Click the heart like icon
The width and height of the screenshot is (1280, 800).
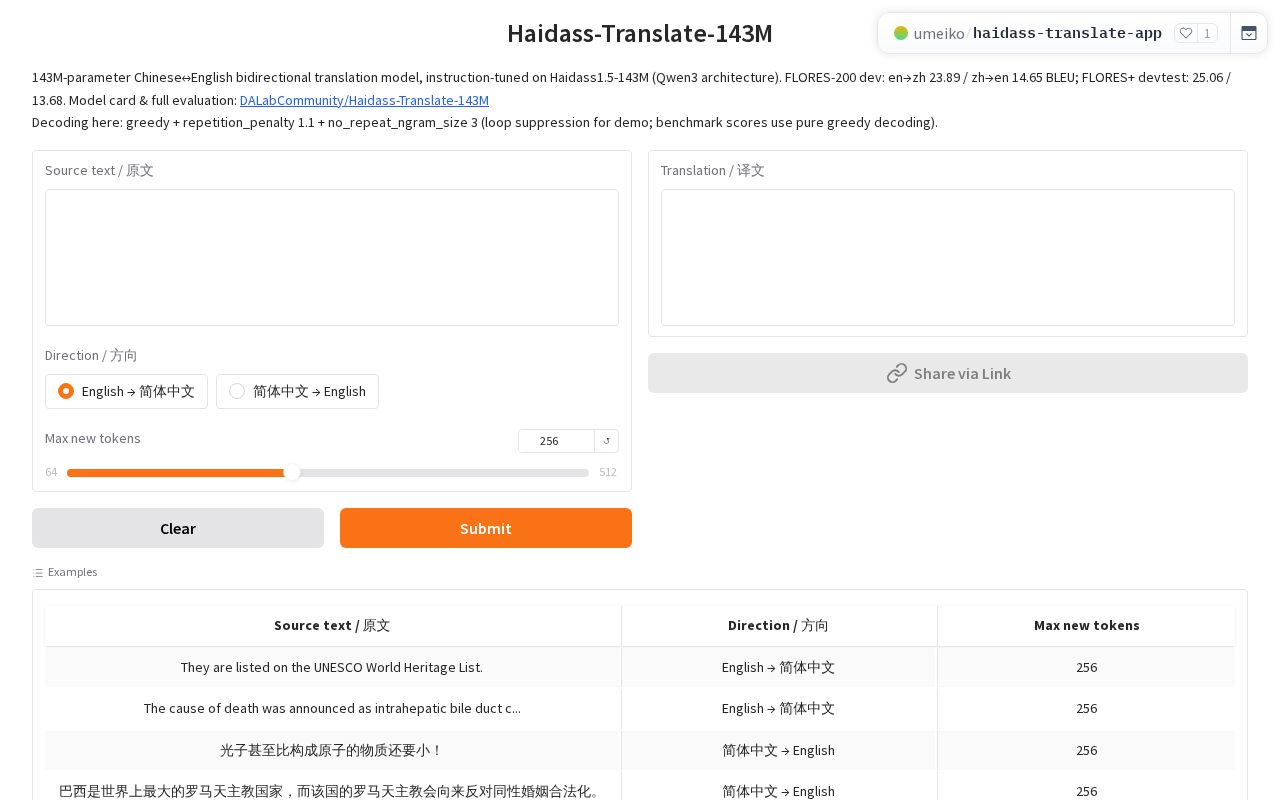pyautogui.click(x=1186, y=33)
